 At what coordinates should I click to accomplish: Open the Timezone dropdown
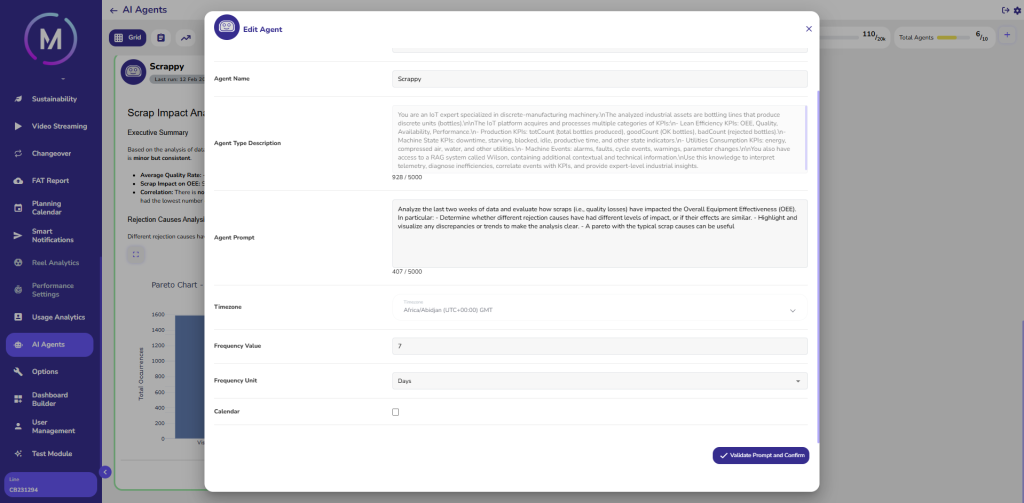point(599,307)
